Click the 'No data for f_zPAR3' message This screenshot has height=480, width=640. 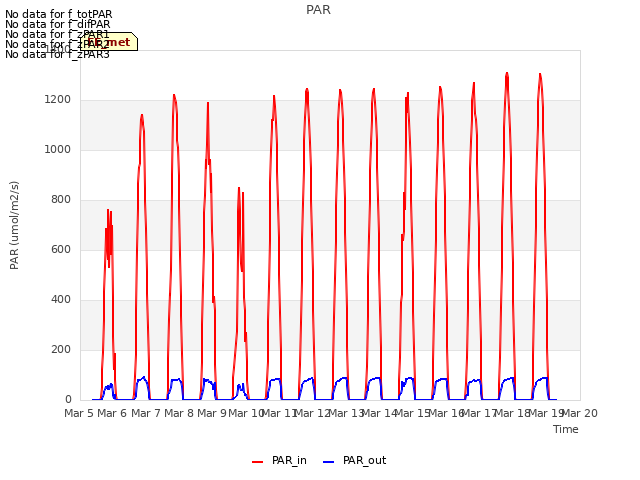(x=57, y=54)
